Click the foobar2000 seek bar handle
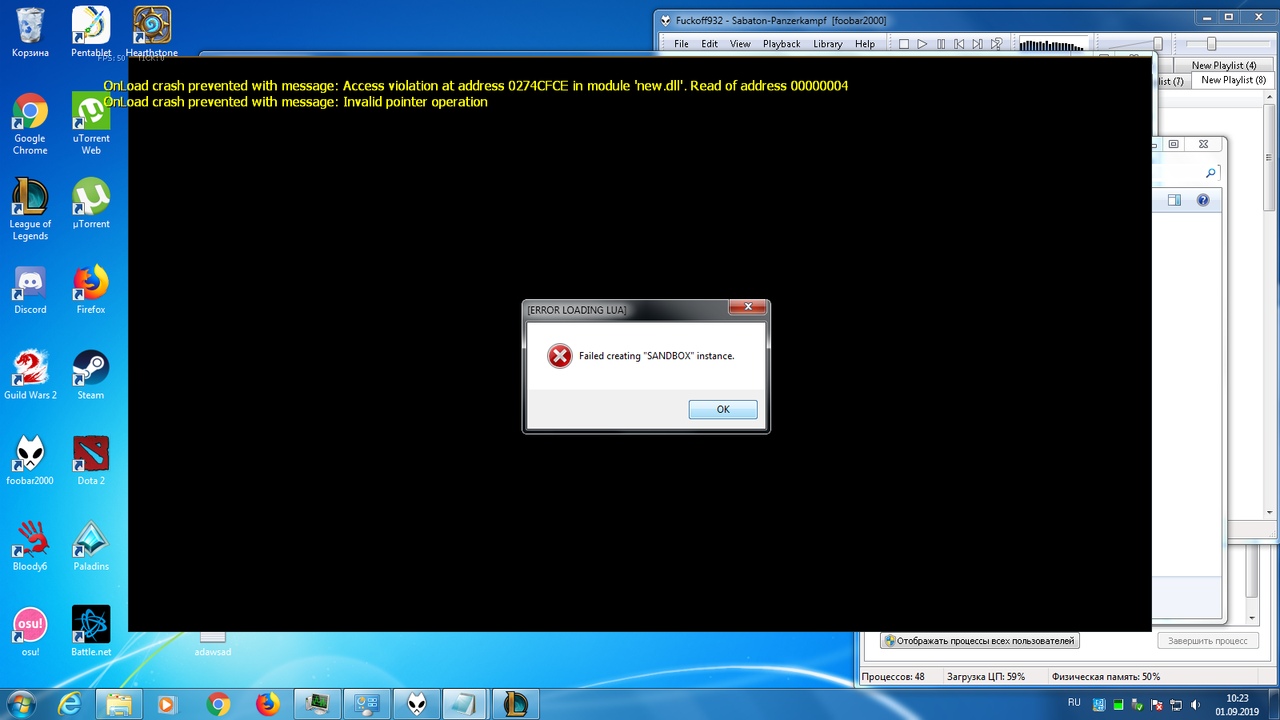Screen dimensions: 1280x720 tap(1211, 44)
